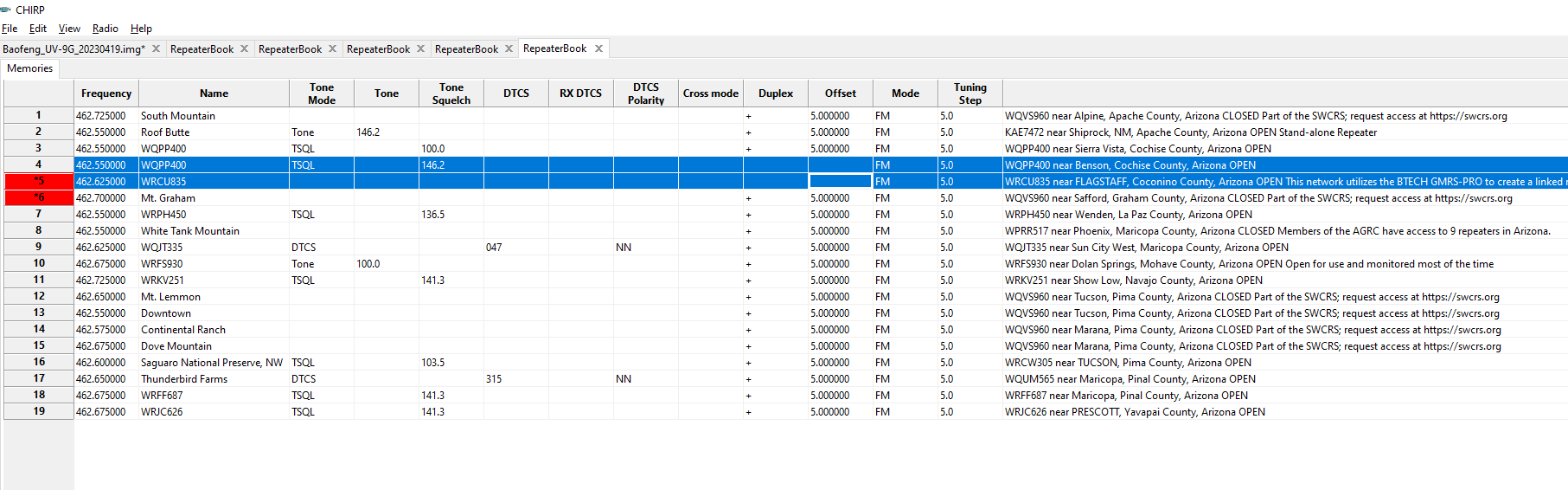Select the name cell 'WRPH450'
Viewport: 1568px width, 490px height.
pos(214,214)
